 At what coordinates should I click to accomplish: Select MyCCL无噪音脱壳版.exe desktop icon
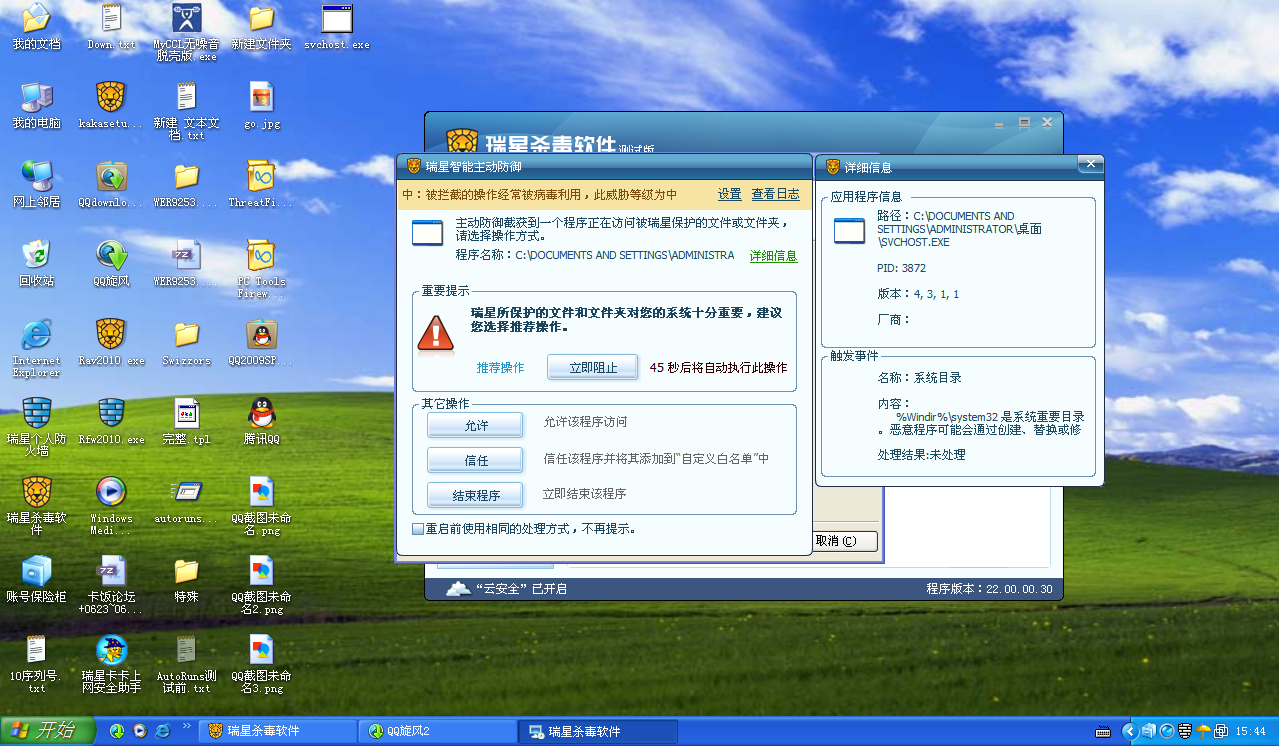click(186, 33)
